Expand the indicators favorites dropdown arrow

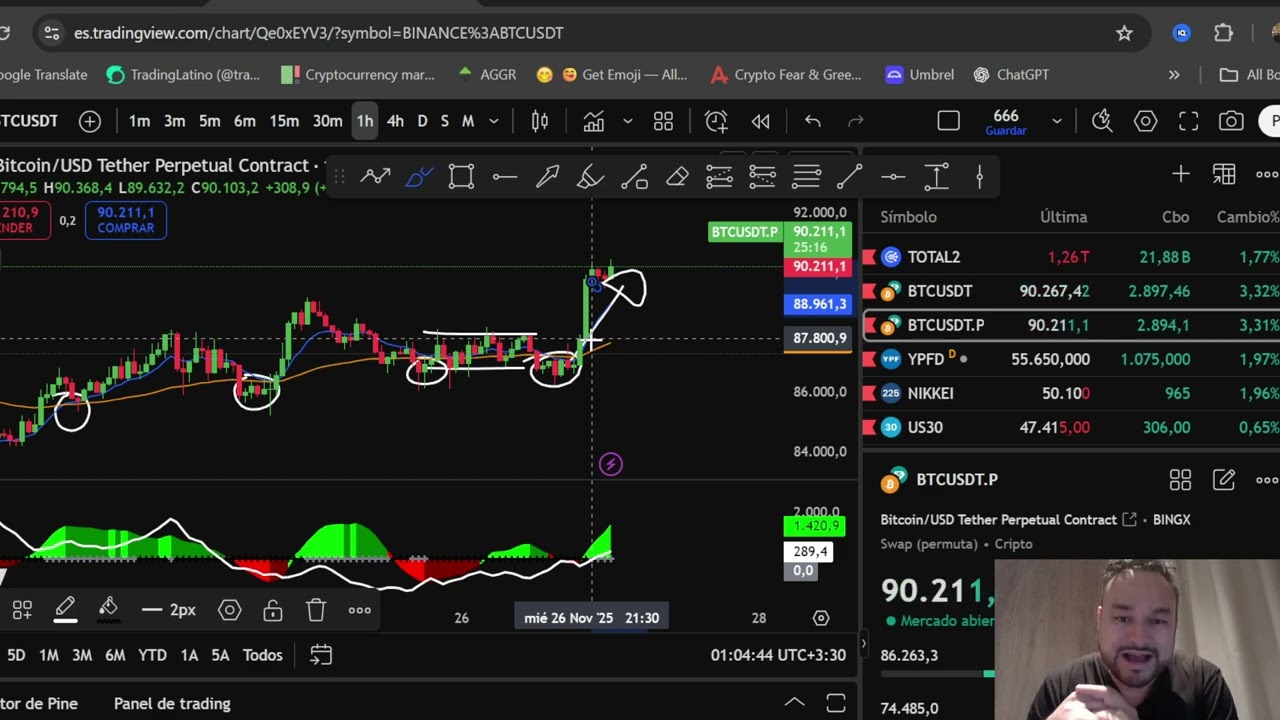pyautogui.click(x=627, y=121)
